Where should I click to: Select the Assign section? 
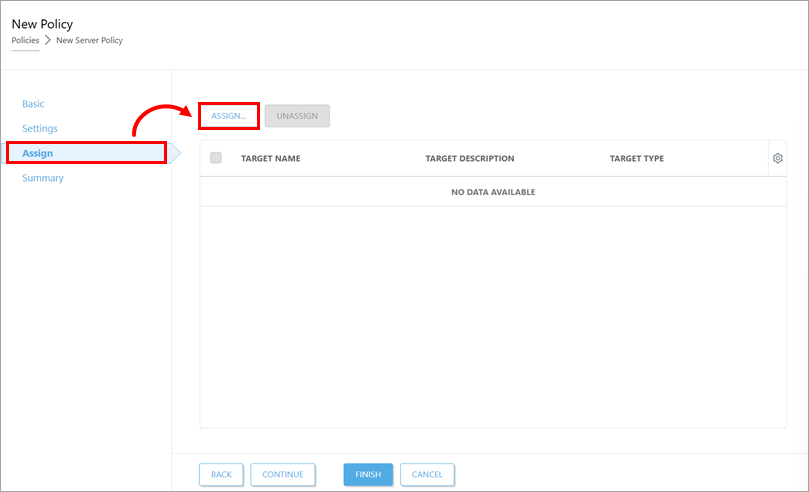click(x=38, y=153)
